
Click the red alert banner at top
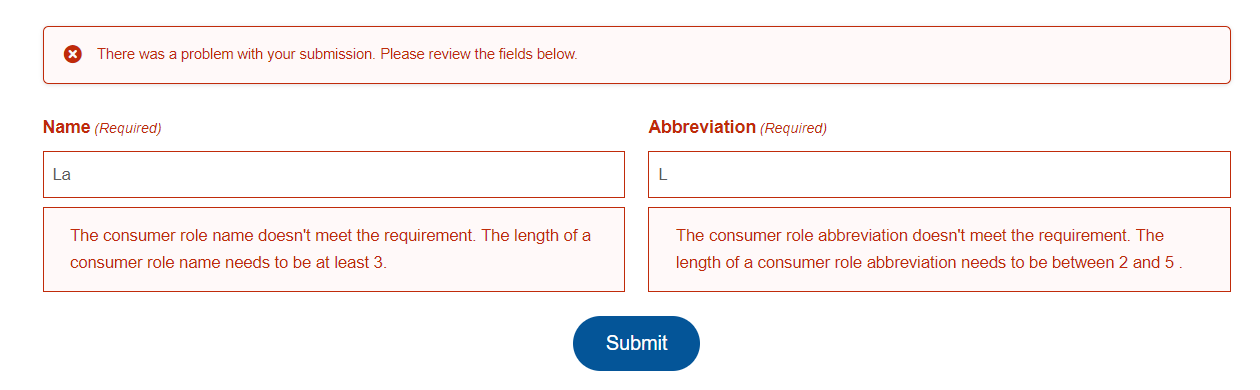click(x=636, y=54)
